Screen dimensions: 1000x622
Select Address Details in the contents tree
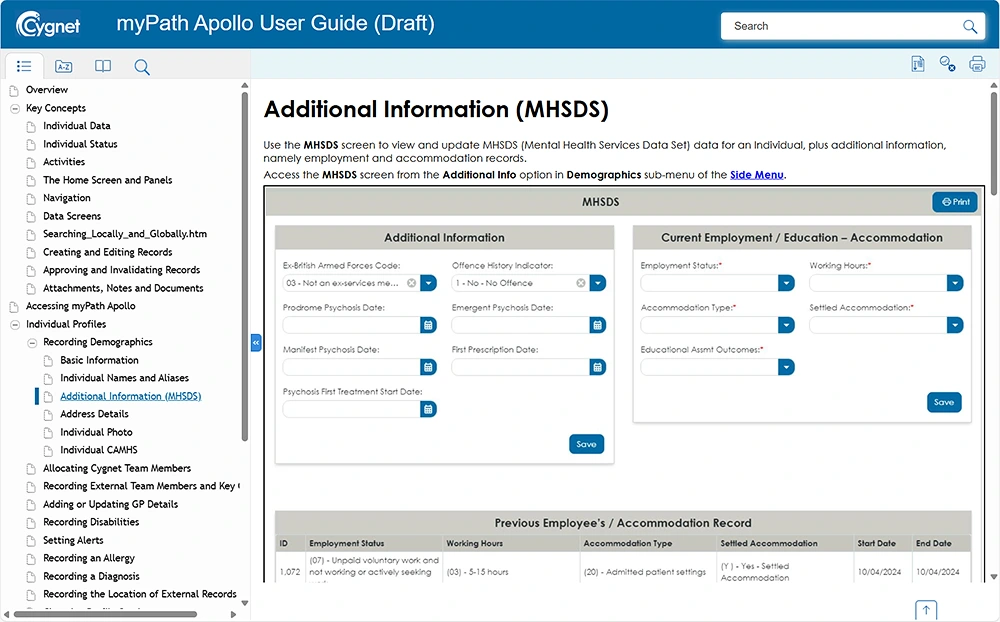click(94, 414)
